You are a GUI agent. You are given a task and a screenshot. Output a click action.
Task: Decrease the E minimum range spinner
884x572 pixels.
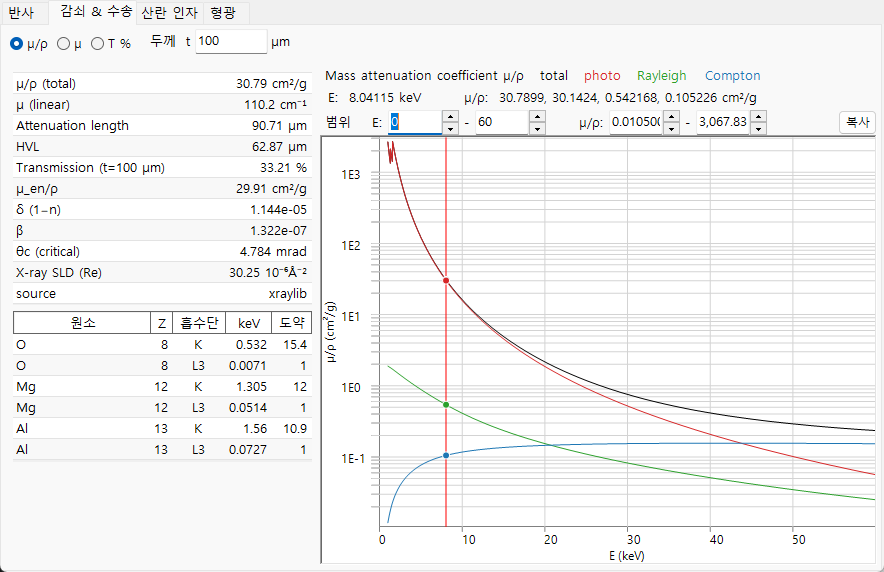450,128
